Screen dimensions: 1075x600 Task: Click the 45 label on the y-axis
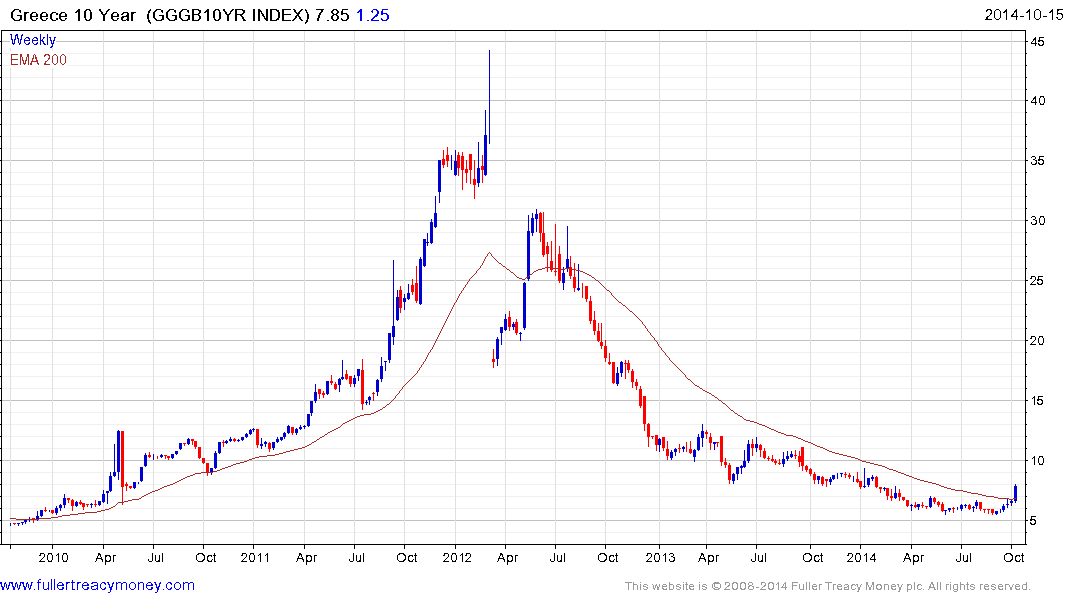click(1037, 42)
